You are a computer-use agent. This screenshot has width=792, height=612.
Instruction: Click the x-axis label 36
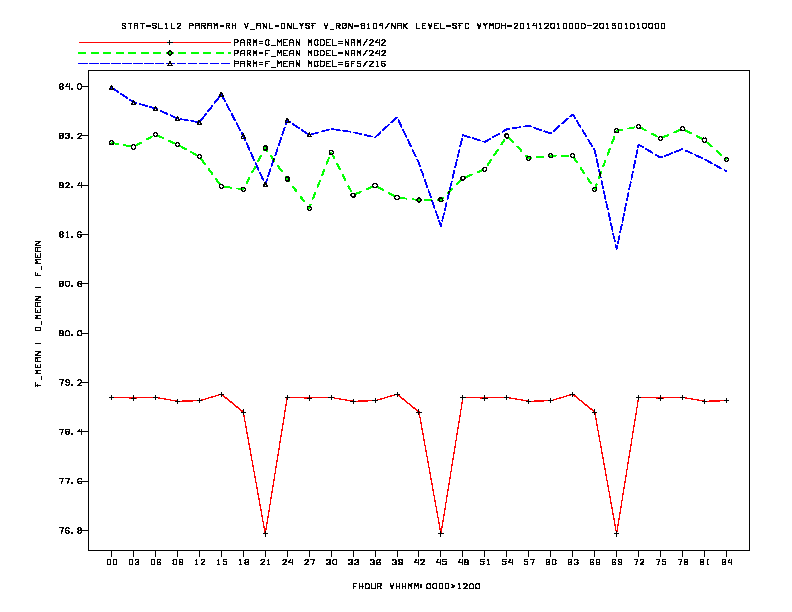point(375,562)
